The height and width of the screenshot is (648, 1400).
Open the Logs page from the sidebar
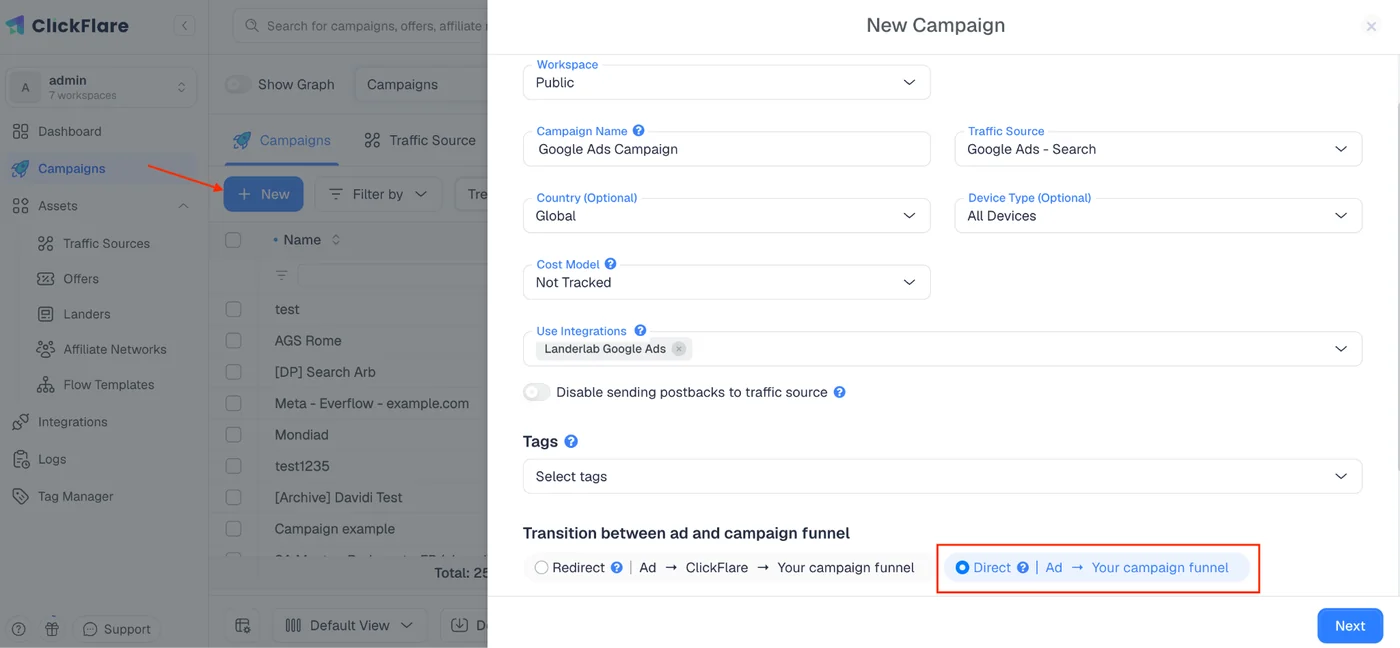click(x=52, y=459)
